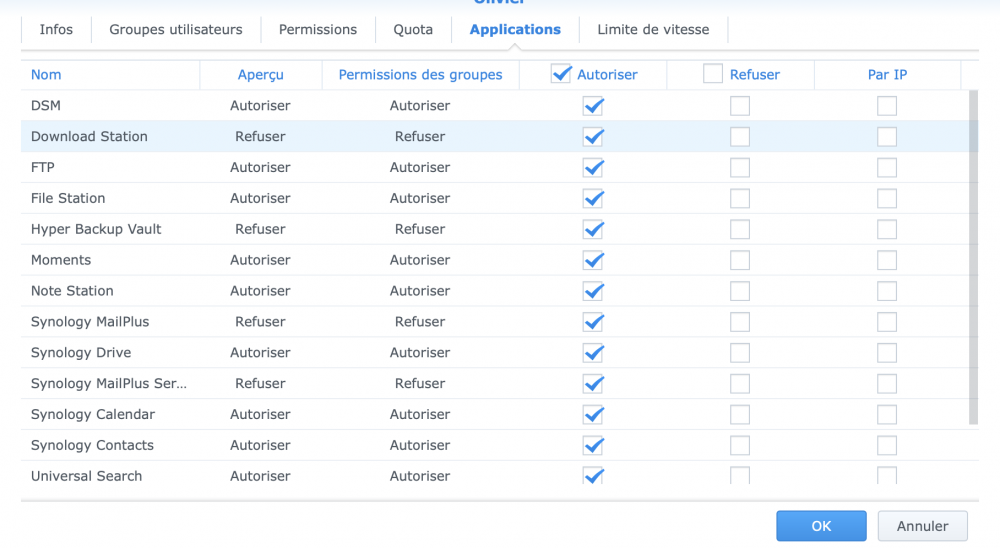1000x548 pixels.
Task: Confirm changes with the OK button
Action: 821,526
